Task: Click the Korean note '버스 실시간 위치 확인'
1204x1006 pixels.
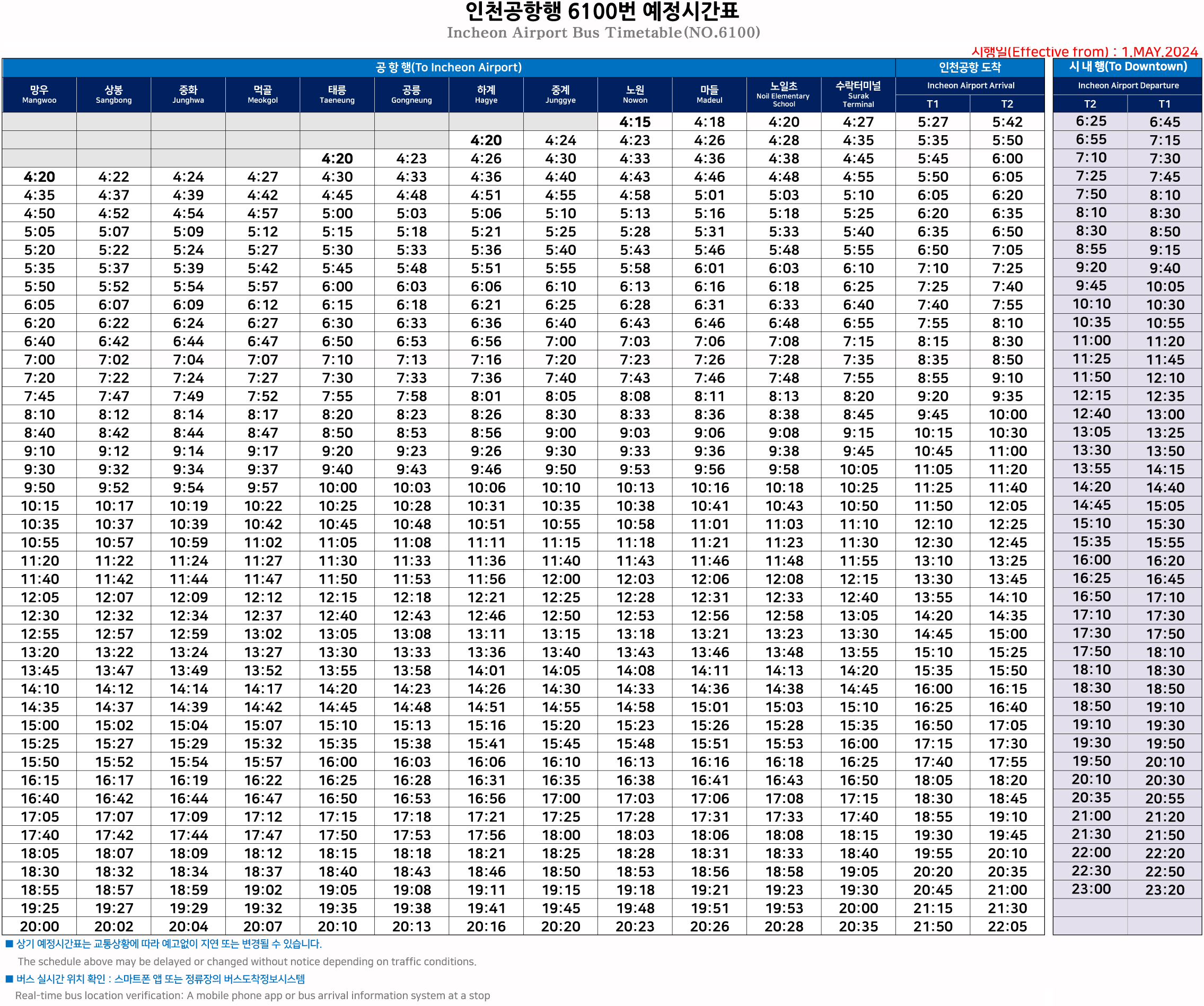Action: pos(161,978)
